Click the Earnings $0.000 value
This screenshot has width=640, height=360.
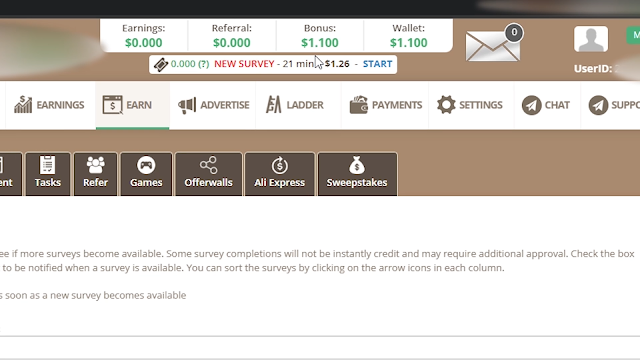point(144,42)
